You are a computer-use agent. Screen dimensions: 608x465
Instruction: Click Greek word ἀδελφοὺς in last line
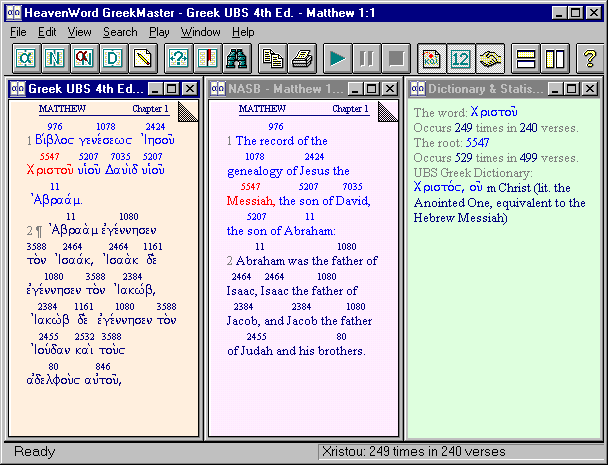click(x=53, y=380)
